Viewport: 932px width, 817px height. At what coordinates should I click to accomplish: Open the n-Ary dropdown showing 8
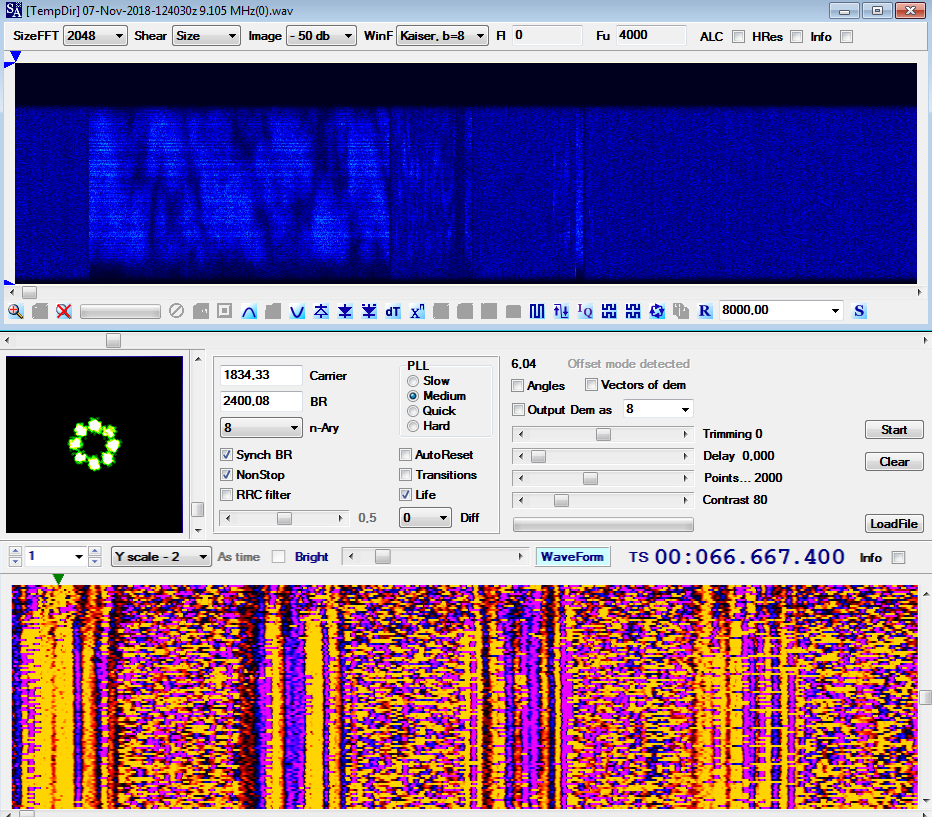[x=261, y=428]
